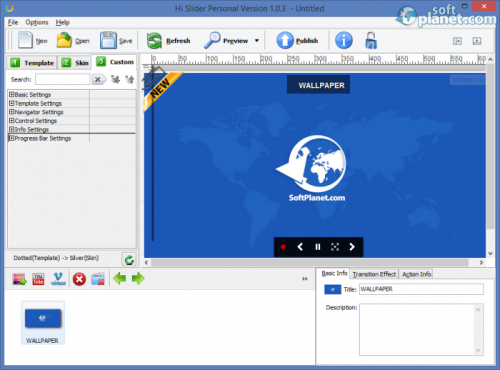500x370 pixels.
Task: Open the File menu
Action: point(13,22)
